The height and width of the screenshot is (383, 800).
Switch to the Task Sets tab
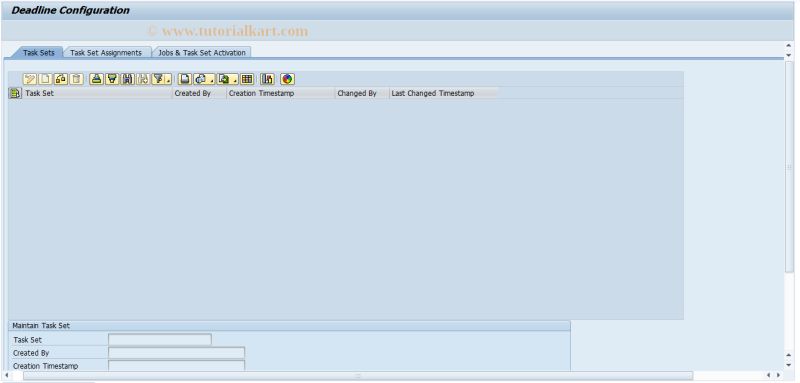(39, 53)
